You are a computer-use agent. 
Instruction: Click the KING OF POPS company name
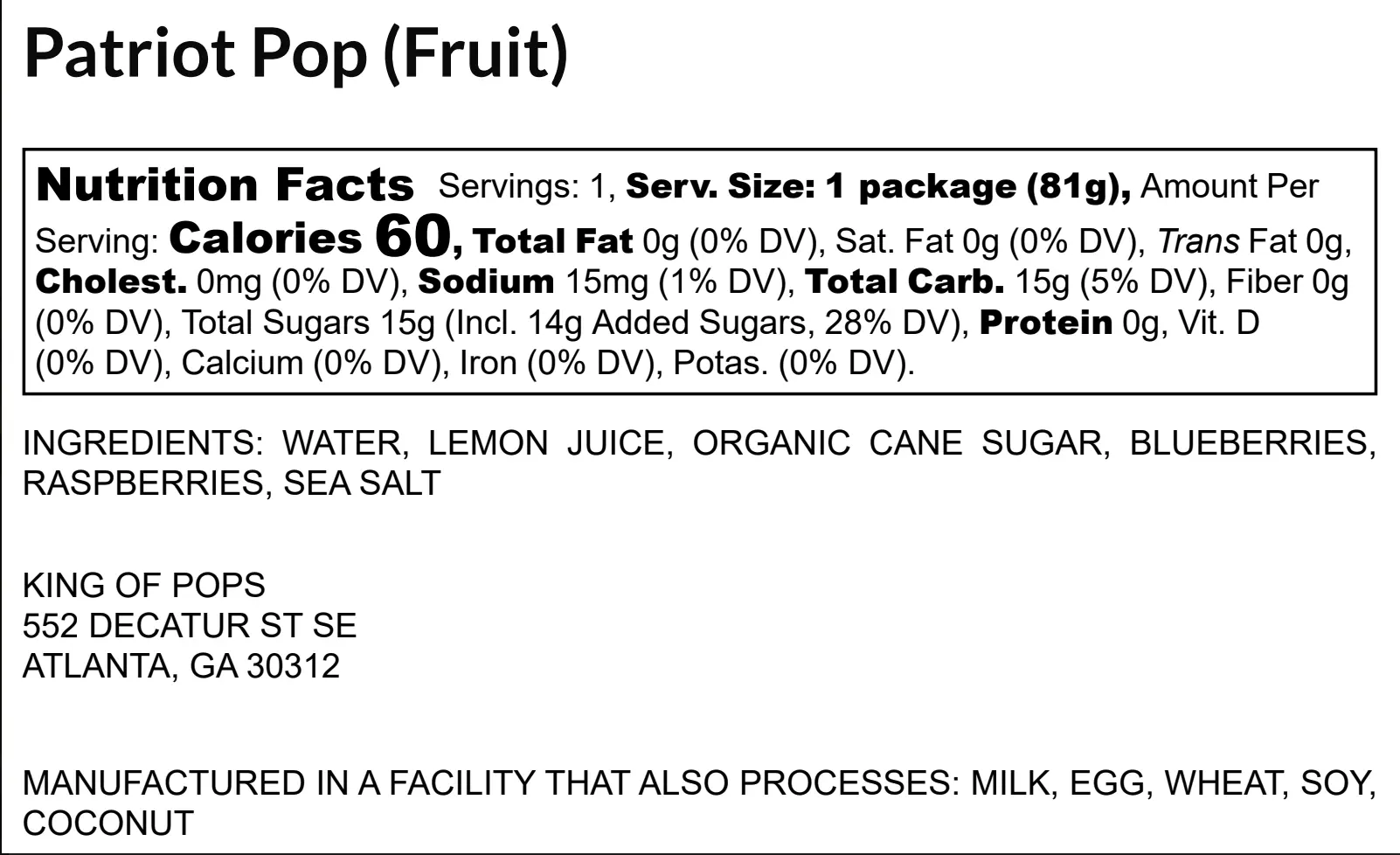click(144, 585)
